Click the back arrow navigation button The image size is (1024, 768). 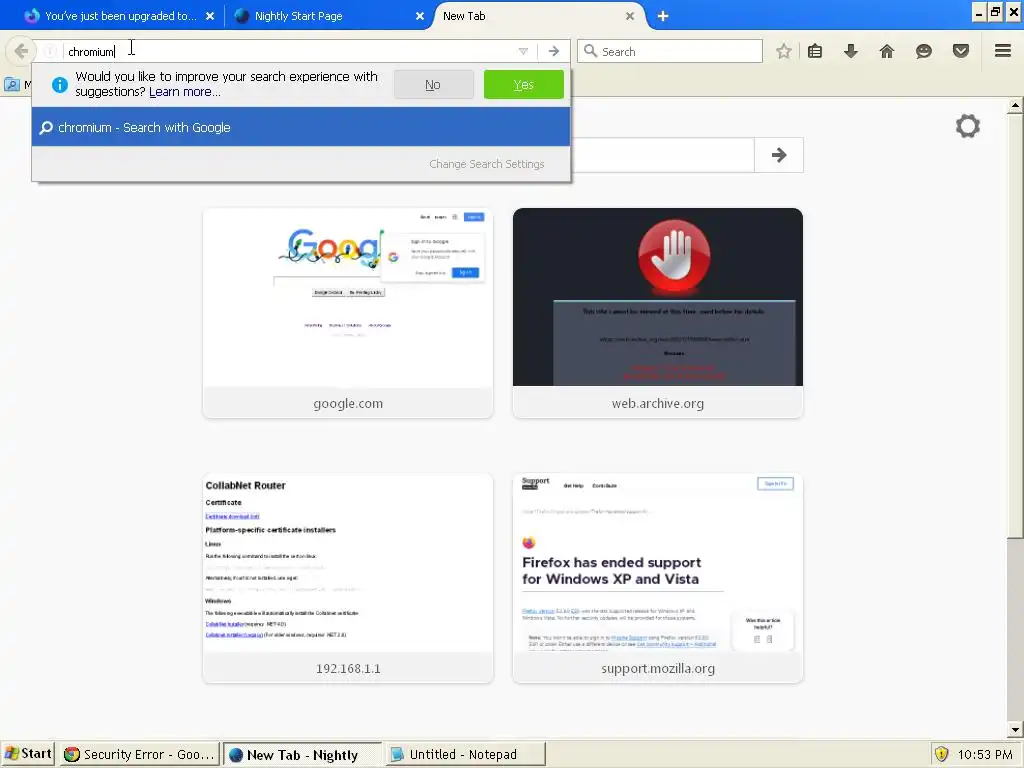(21, 51)
